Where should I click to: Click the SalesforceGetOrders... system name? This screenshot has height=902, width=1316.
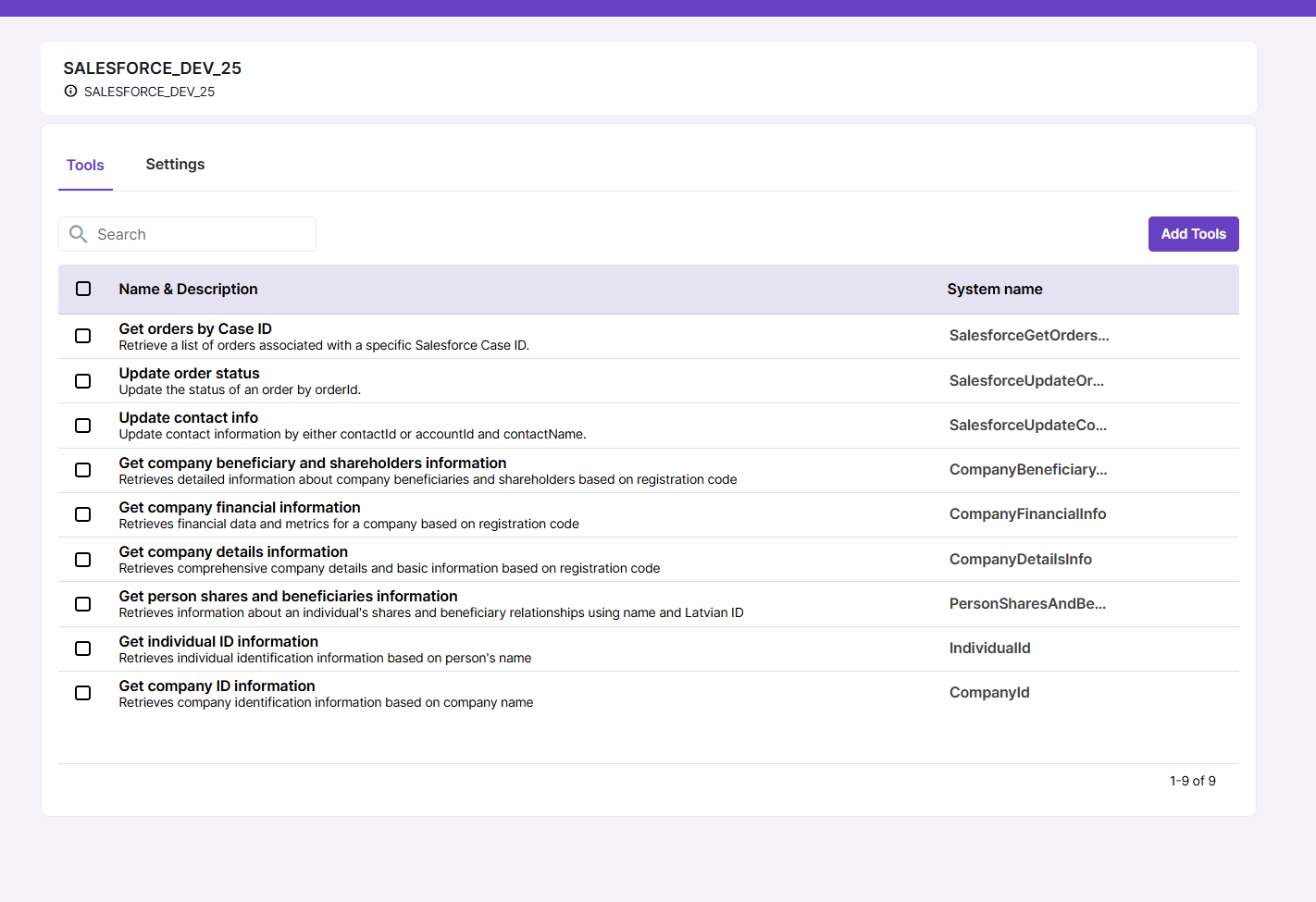pyautogui.click(x=1028, y=336)
